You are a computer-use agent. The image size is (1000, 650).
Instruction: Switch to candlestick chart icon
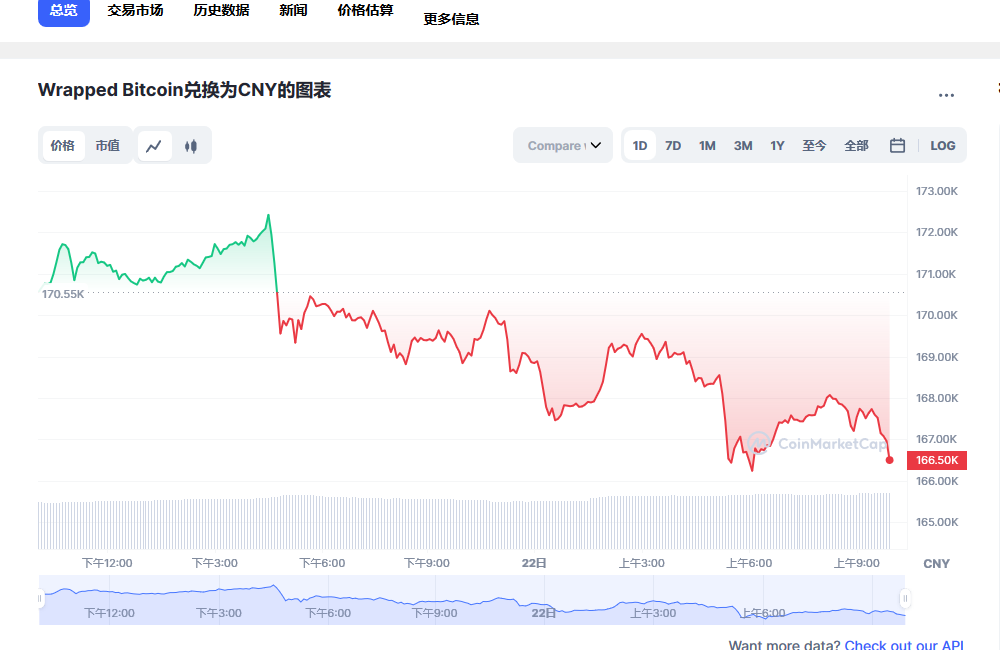click(x=191, y=146)
